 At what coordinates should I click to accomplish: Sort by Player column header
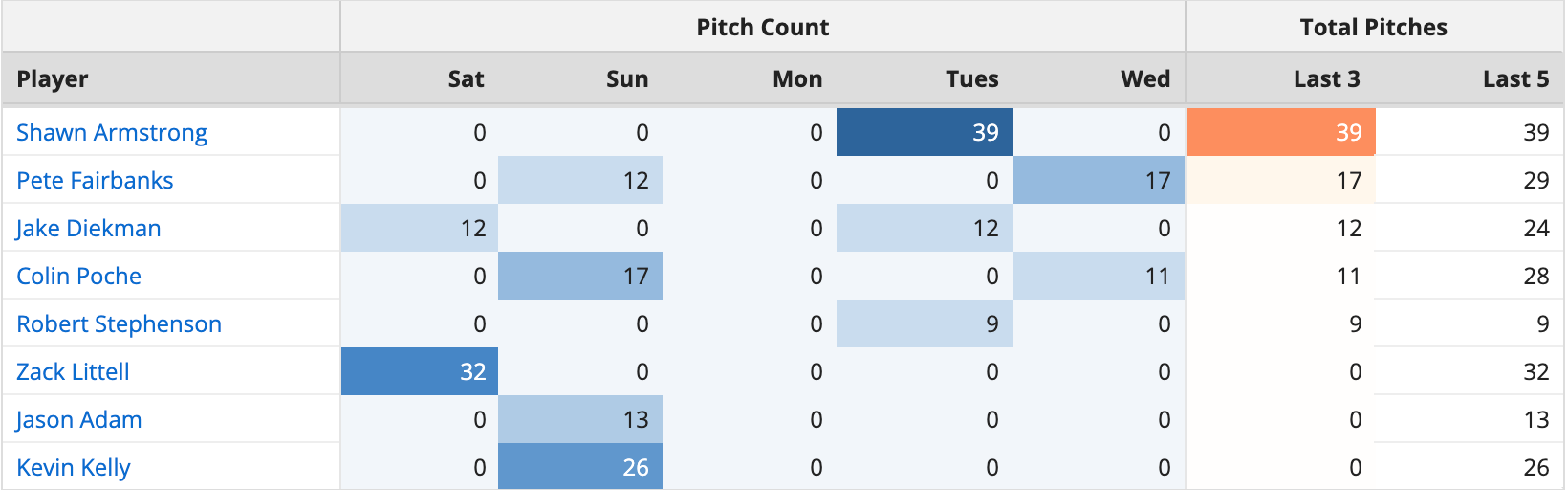53,78
